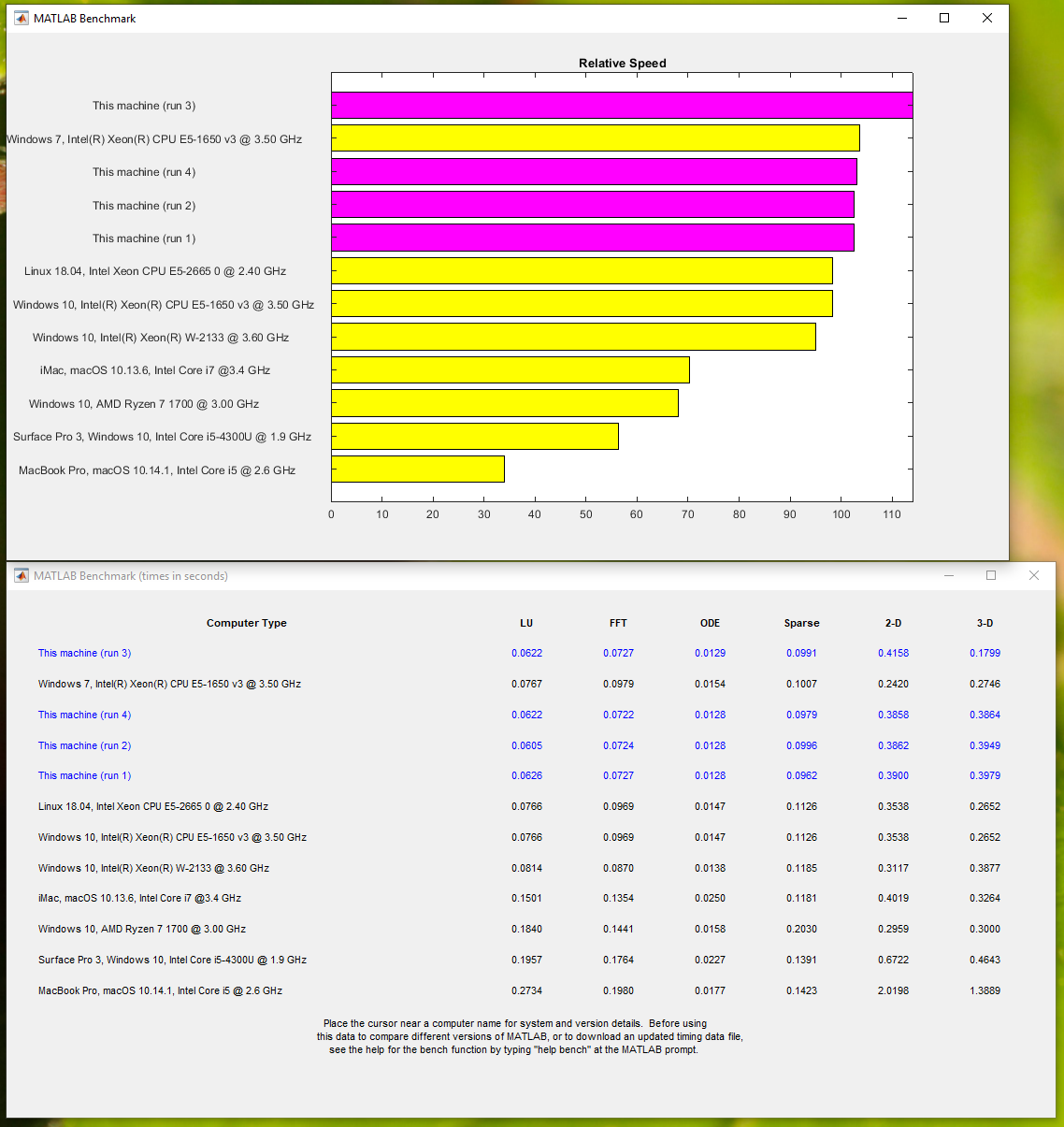Click the MATLAB icon in the Benchmark chart title bar
1064x1127 pixels.
click(x=22, y=18)
